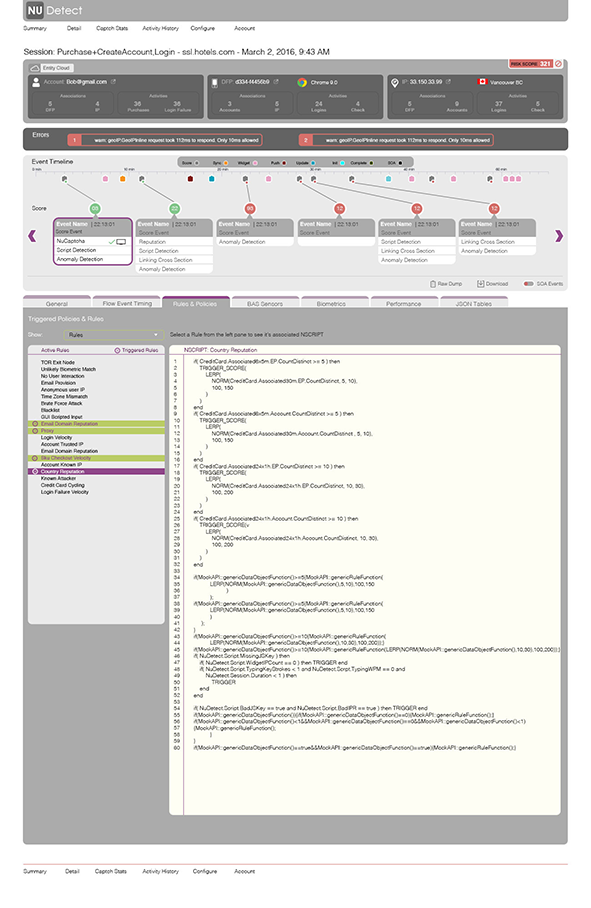Click the red 93 score circle
Screen dimensions: 591x908
[250, 208]
